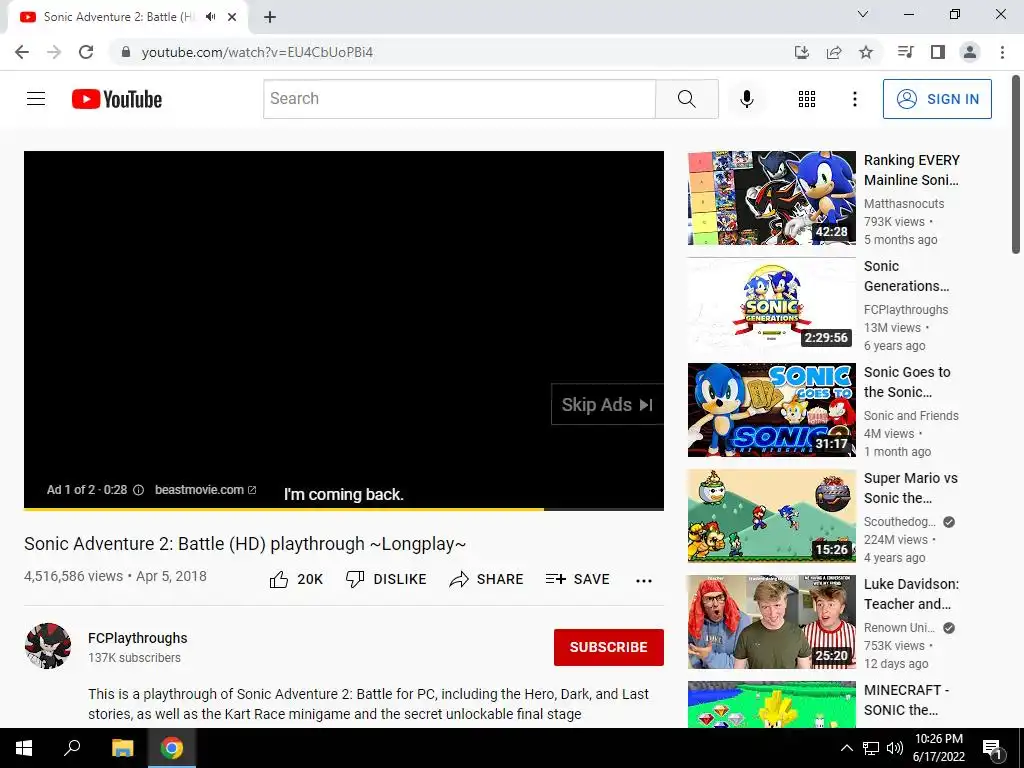Show hidden tray icons chevron
Screen dimensions: 1024x768
846,748
